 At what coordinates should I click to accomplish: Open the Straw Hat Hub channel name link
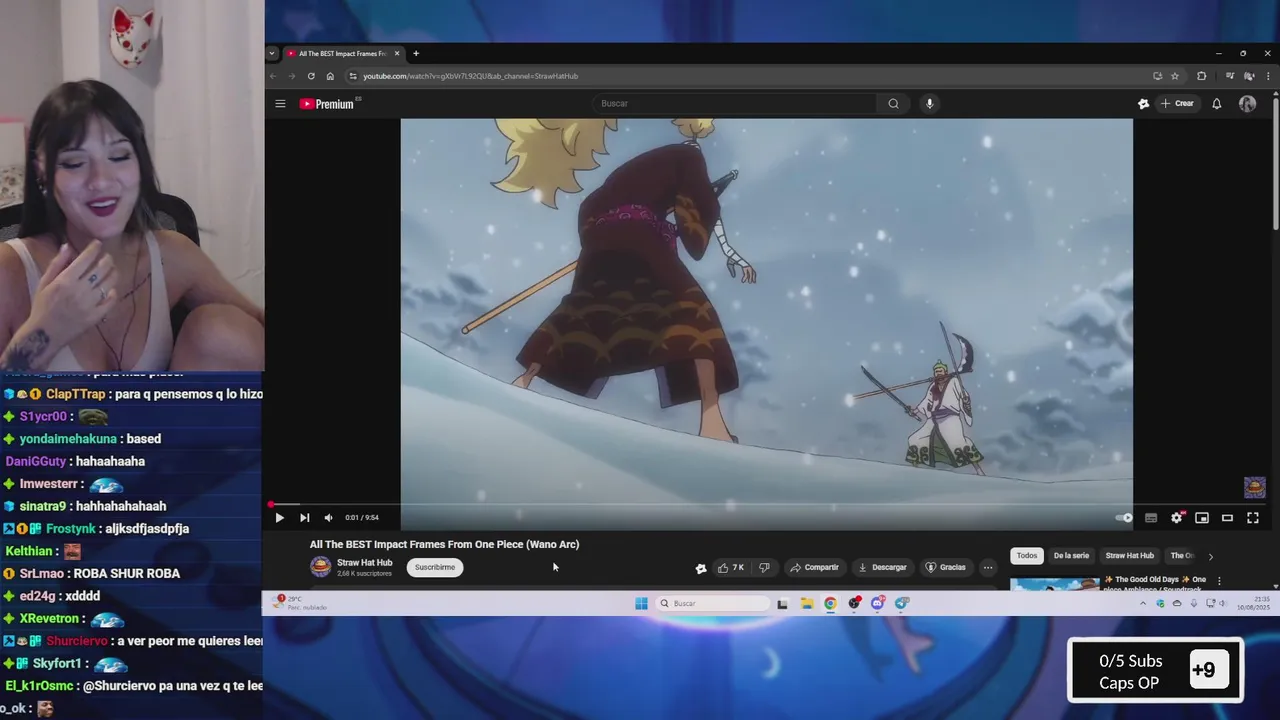coord(364,562)
